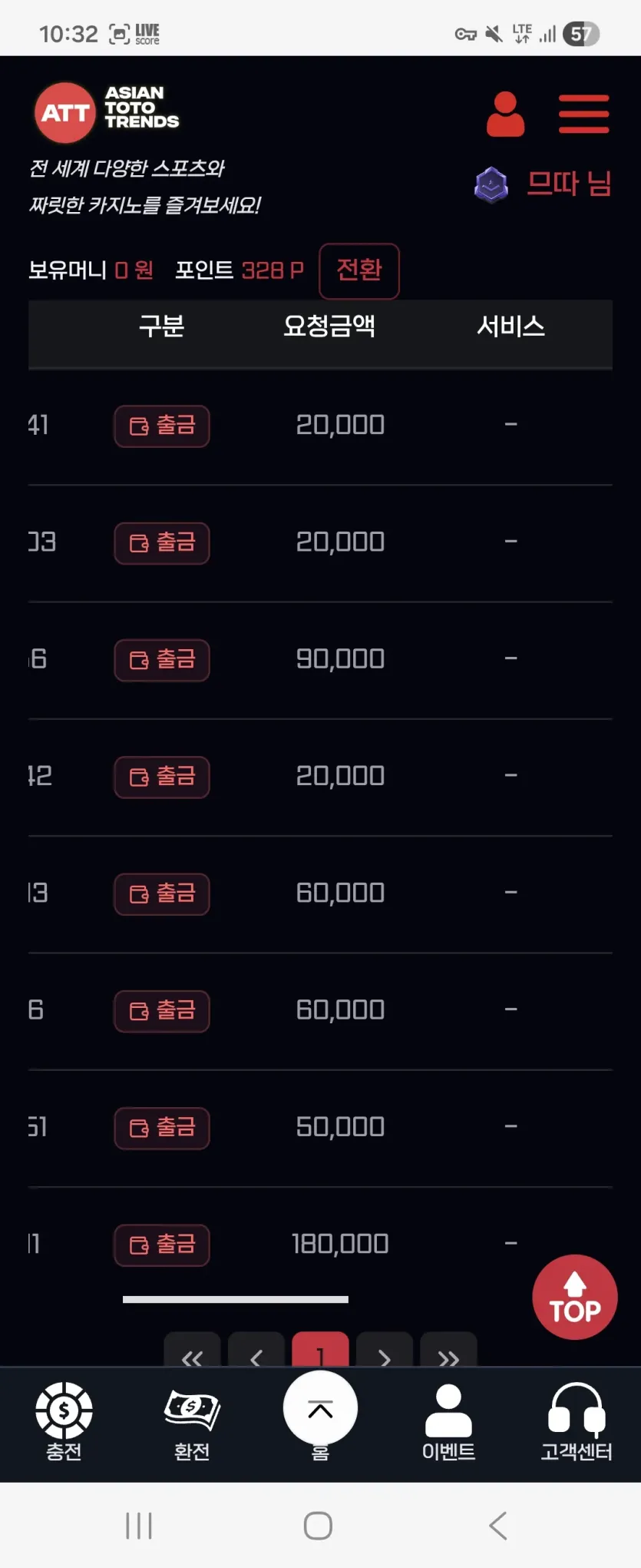
Task: Click the horizontal table scrollbar
Action: pyautogui.click(x=236, y=1299)
